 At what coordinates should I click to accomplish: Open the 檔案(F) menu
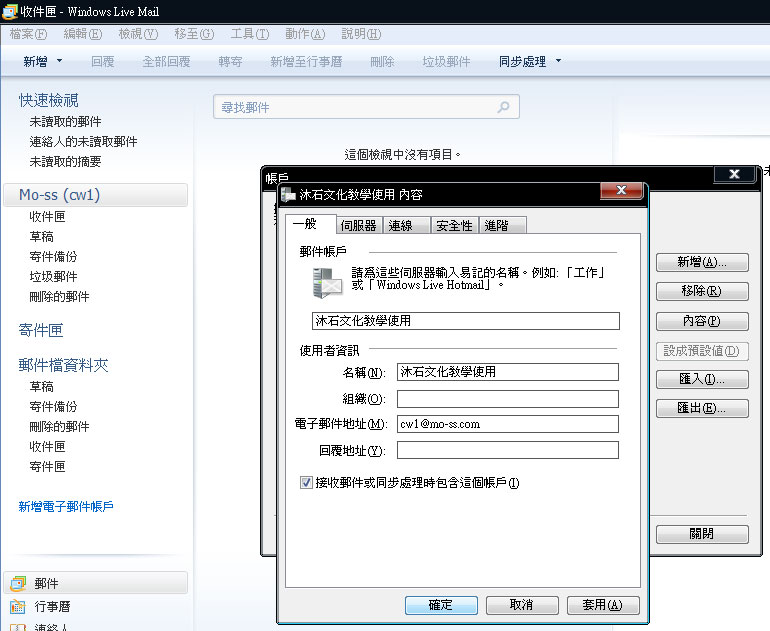point(28,34)
